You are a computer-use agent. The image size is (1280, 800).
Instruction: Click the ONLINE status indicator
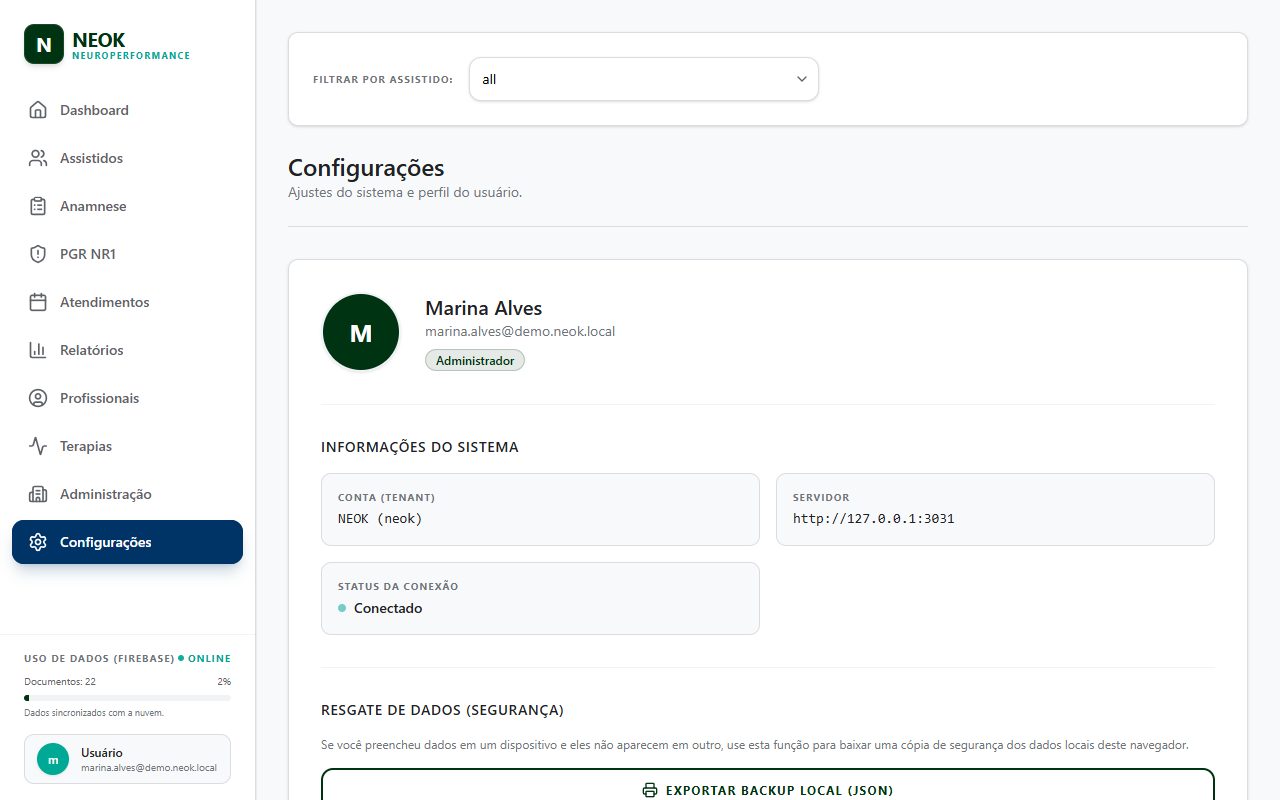point(205,659)
